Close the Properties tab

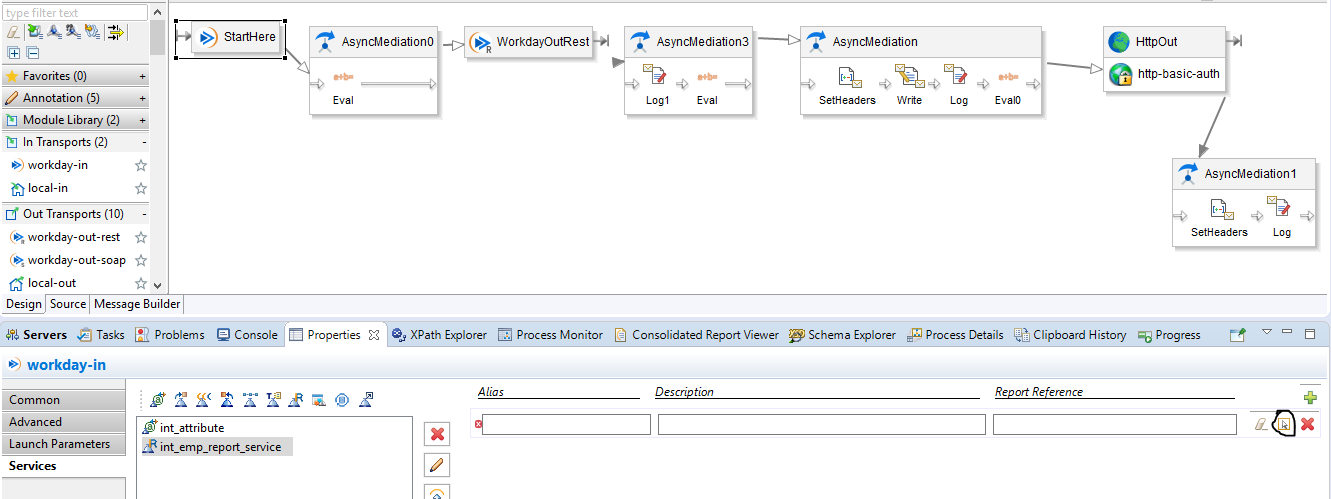375,335
